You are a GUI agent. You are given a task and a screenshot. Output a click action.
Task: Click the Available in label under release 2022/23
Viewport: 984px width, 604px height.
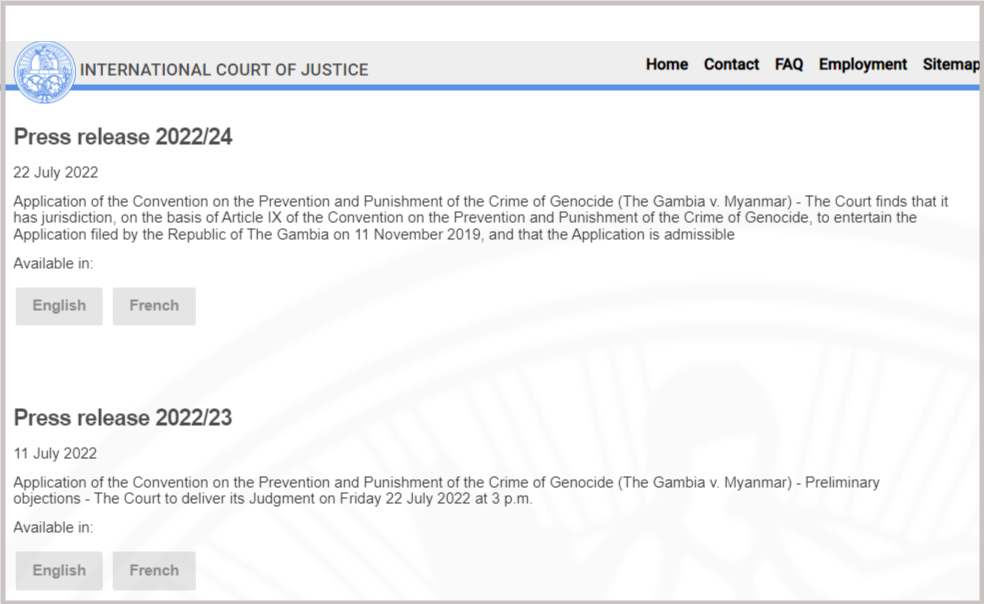point(53,527)
